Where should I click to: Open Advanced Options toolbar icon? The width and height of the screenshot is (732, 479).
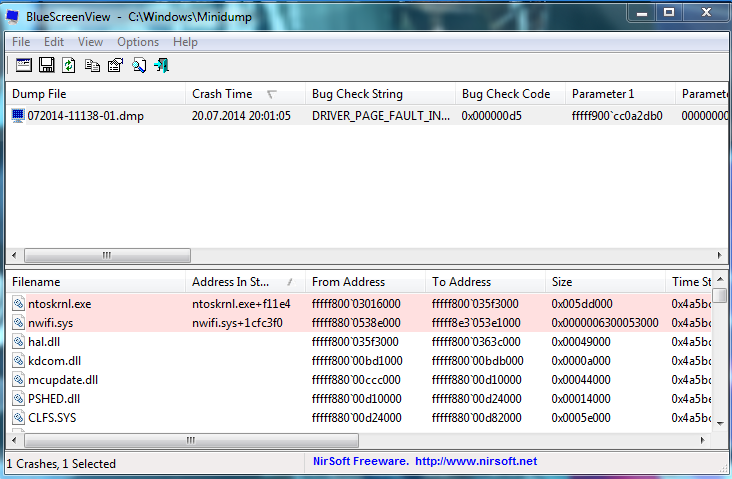click(x=23, y=65)
